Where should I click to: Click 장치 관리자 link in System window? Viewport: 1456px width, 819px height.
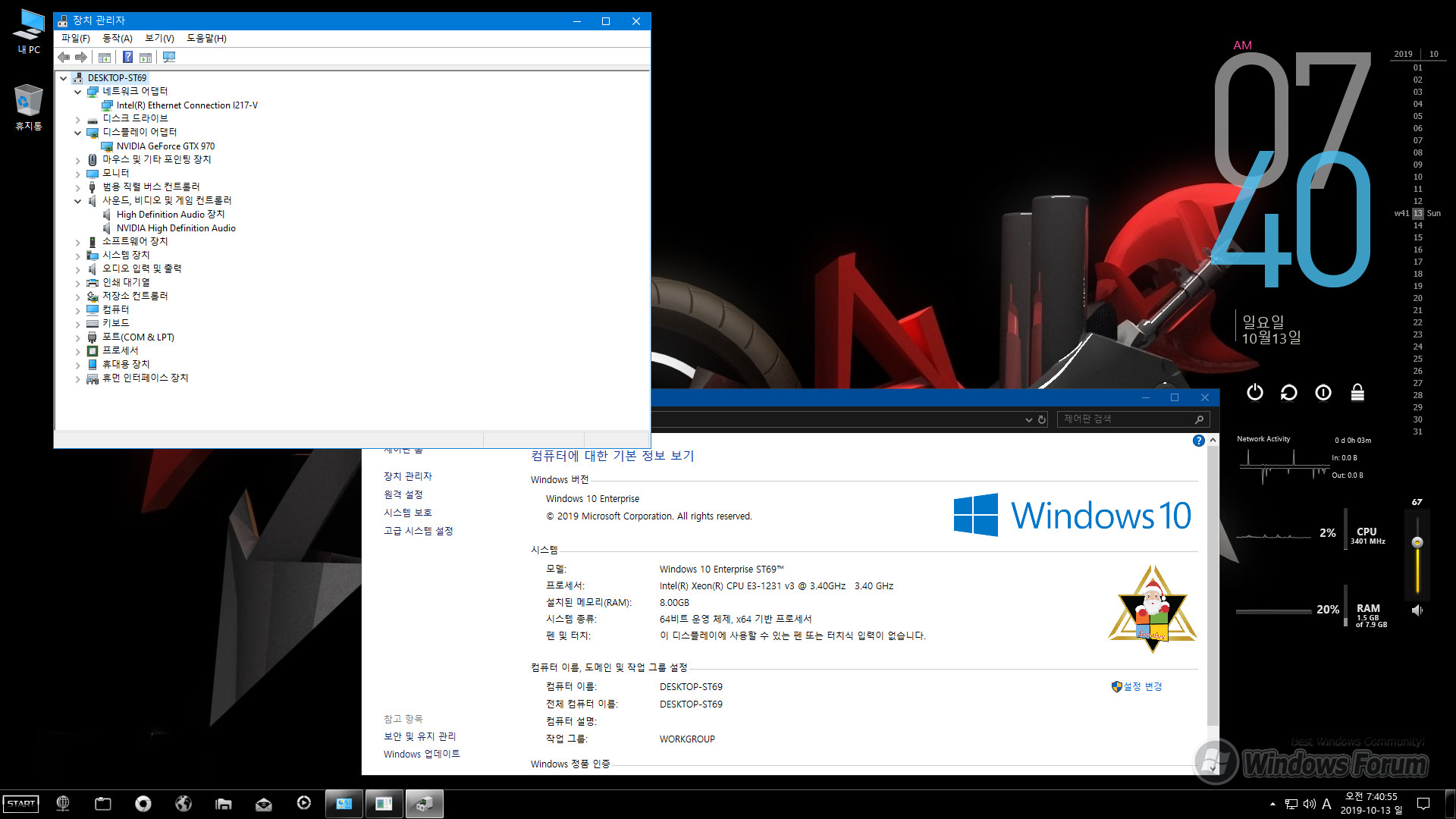[408, 476]
